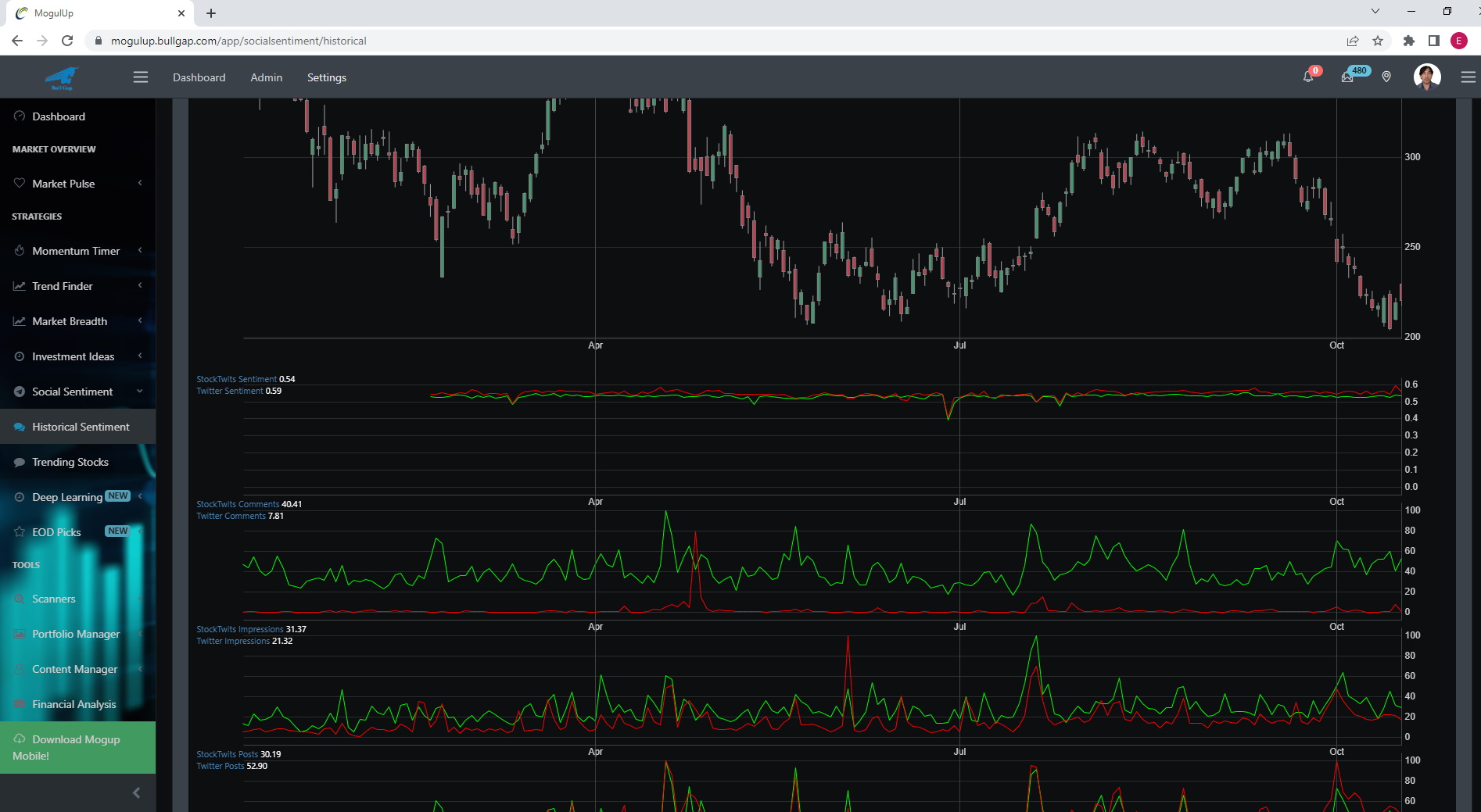The width and height of the screenshot is (1481, 812).
Task: Open the inbox messages icon with 480 badge
Action: pos(1348,77)
